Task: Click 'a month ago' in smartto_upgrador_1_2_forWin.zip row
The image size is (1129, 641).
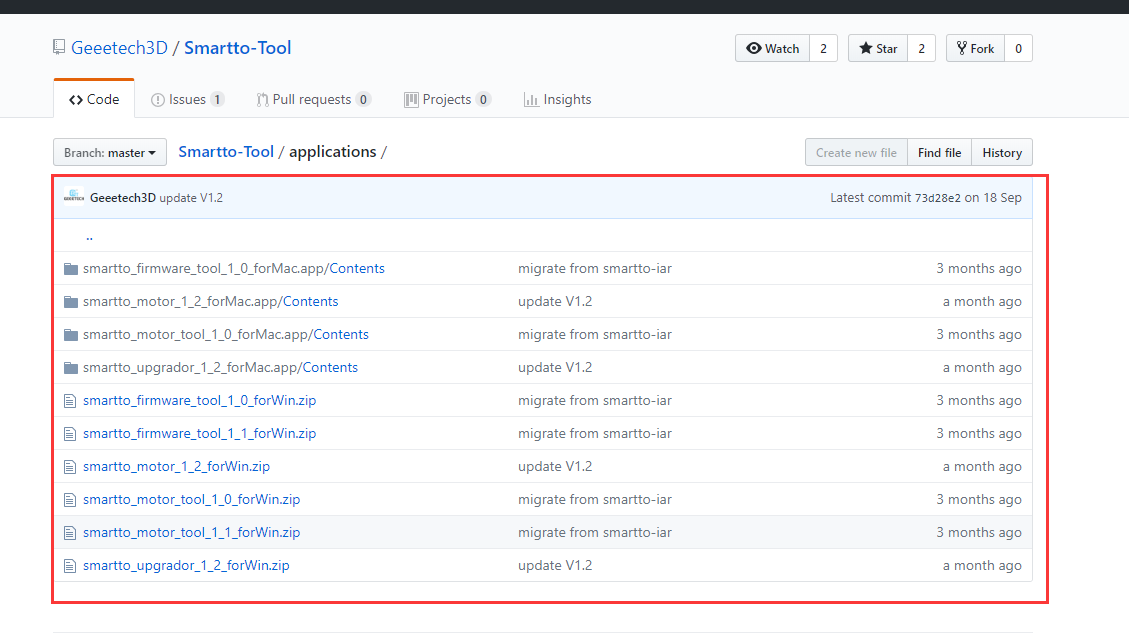Action: (x=982, y=566)
